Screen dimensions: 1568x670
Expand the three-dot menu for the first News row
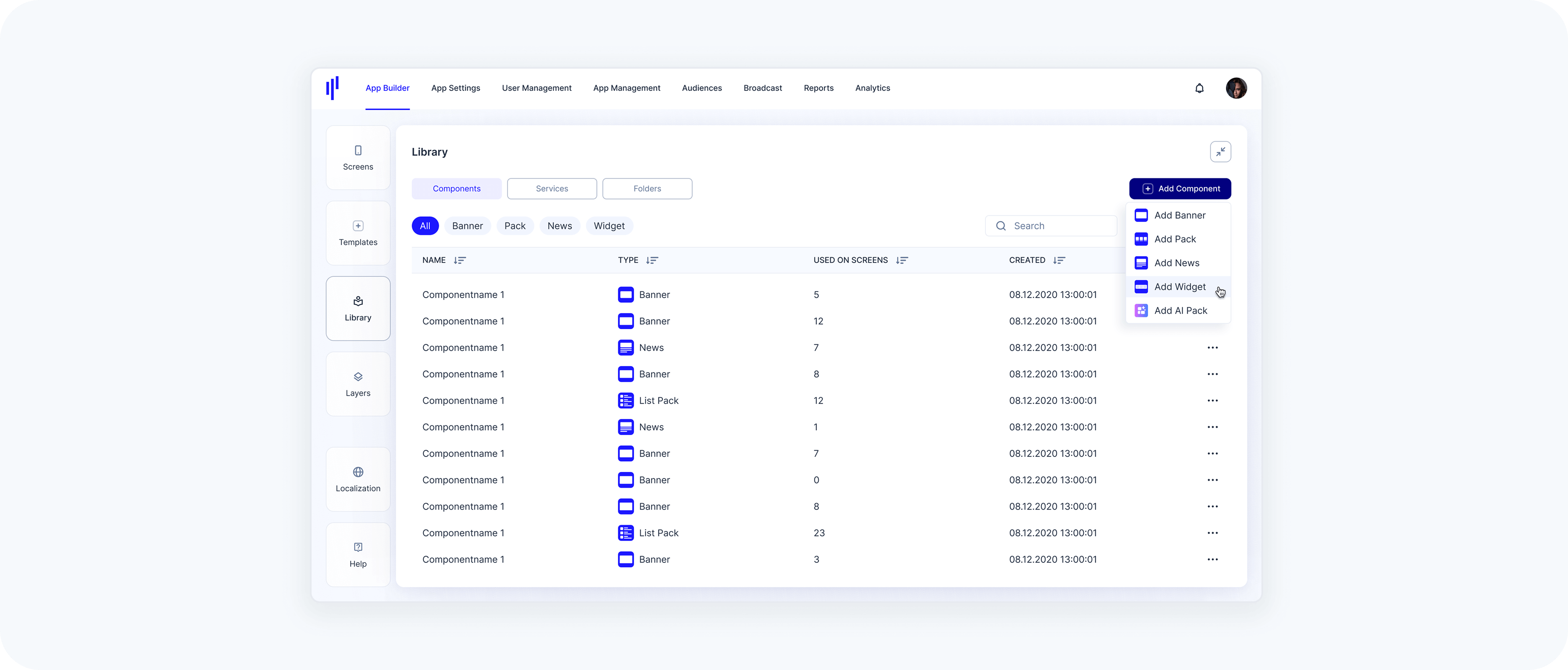[x=1212, y=348]
